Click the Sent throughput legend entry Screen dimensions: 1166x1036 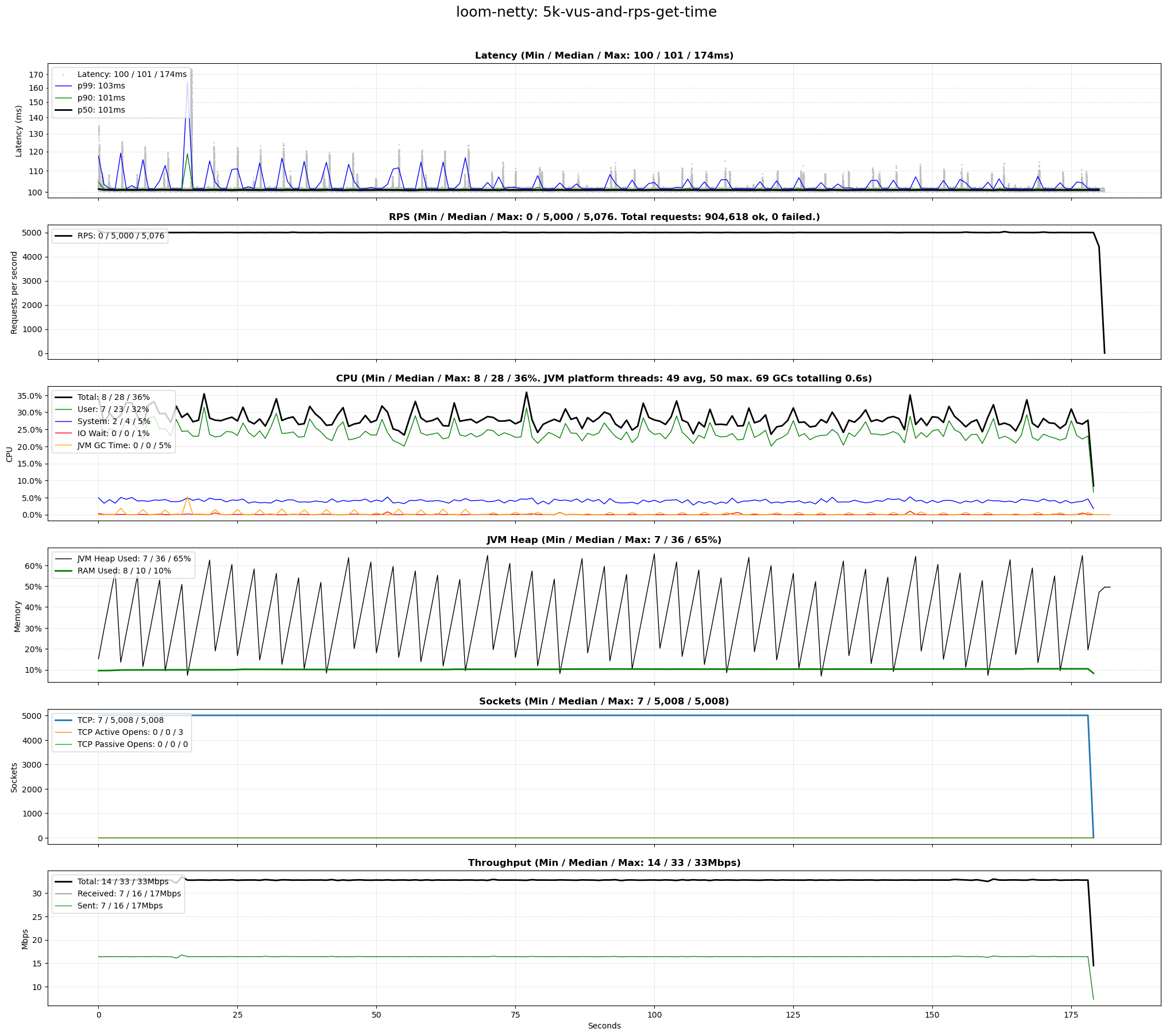[x=120, y=906]
